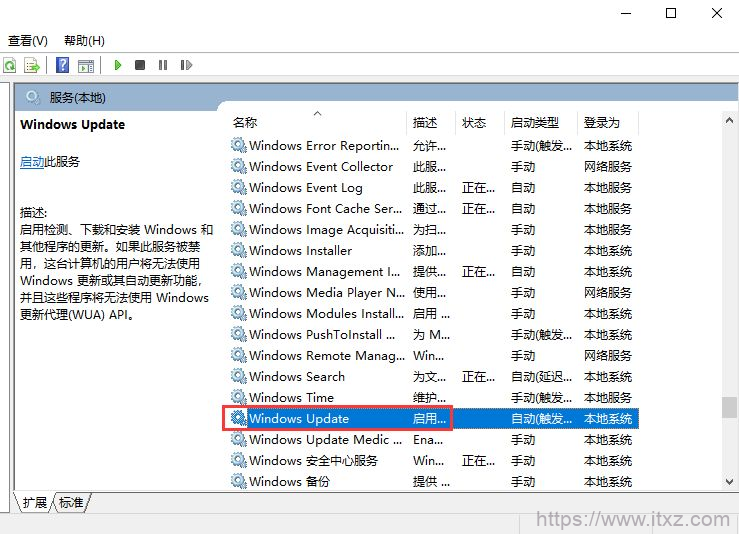Viewport: 739px width, 534px height.
Task: Select Windows Event Log service
Action: click(434, 188)
